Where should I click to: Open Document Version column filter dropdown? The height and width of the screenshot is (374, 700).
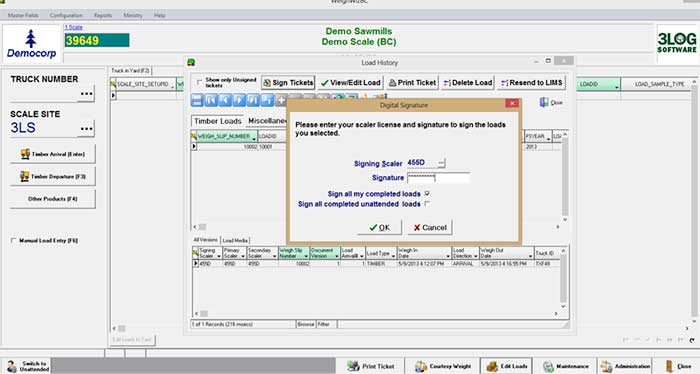337,256
